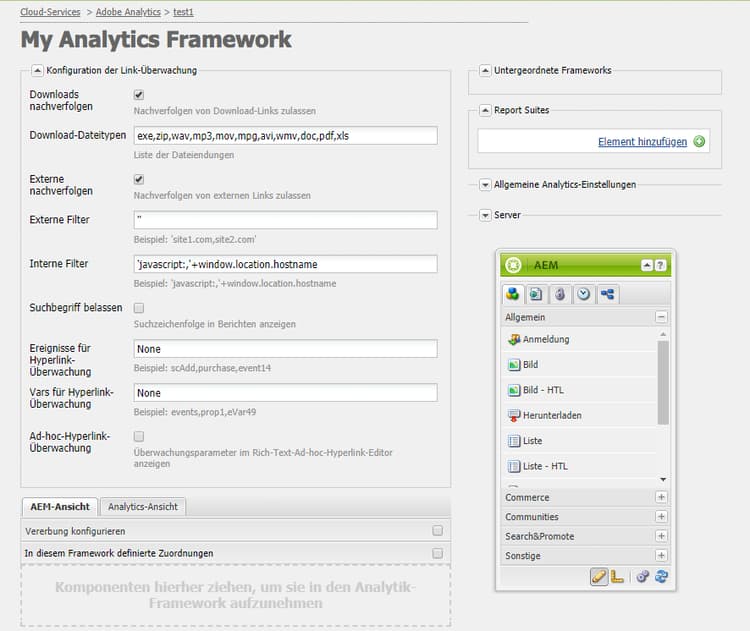Click 'Bild - HTL' component label
The width and height of the screenshot is (750, 631).
543,390
